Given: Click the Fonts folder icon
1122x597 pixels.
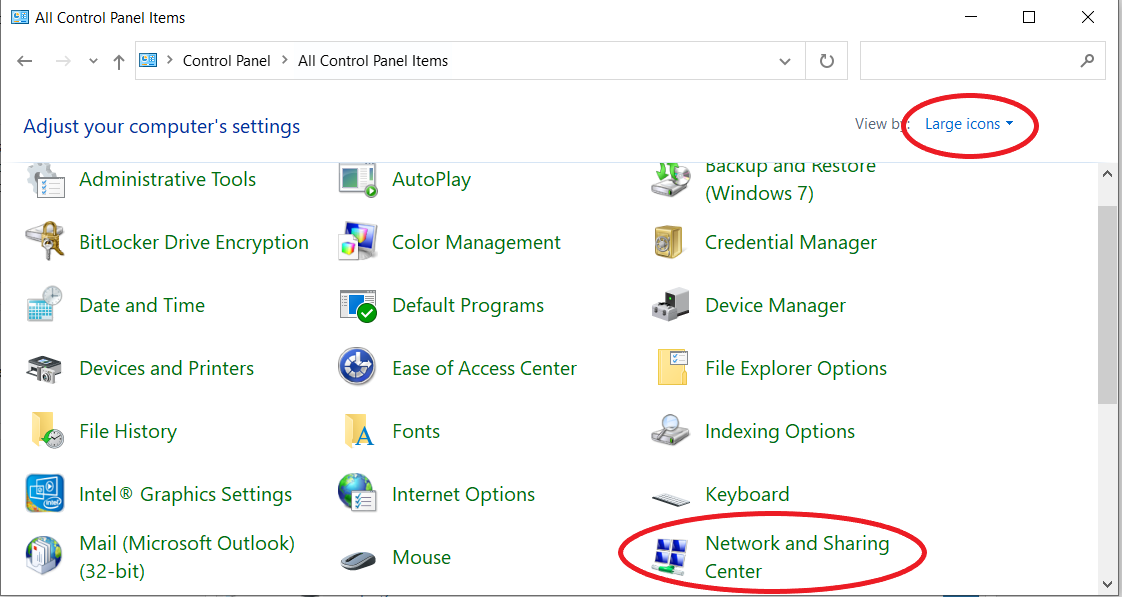Looking at the screenshot, I should pyautogui.click(x=359, y=430).
